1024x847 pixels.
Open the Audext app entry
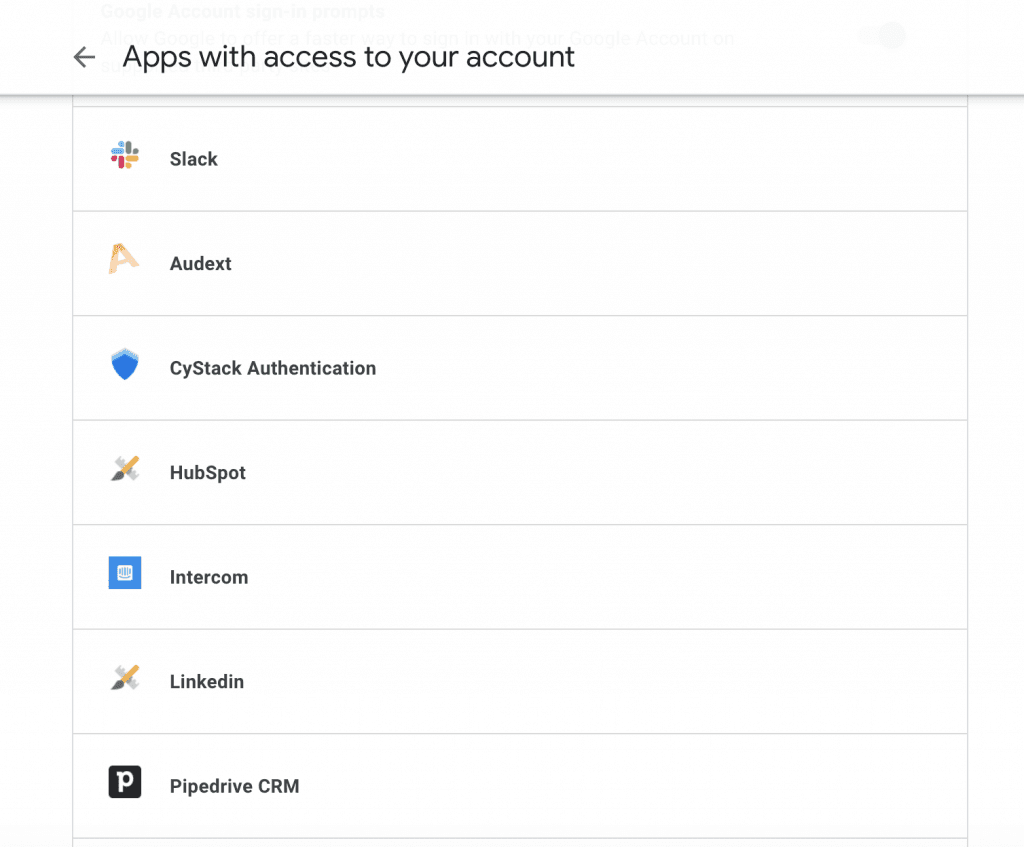pos(520,263)
